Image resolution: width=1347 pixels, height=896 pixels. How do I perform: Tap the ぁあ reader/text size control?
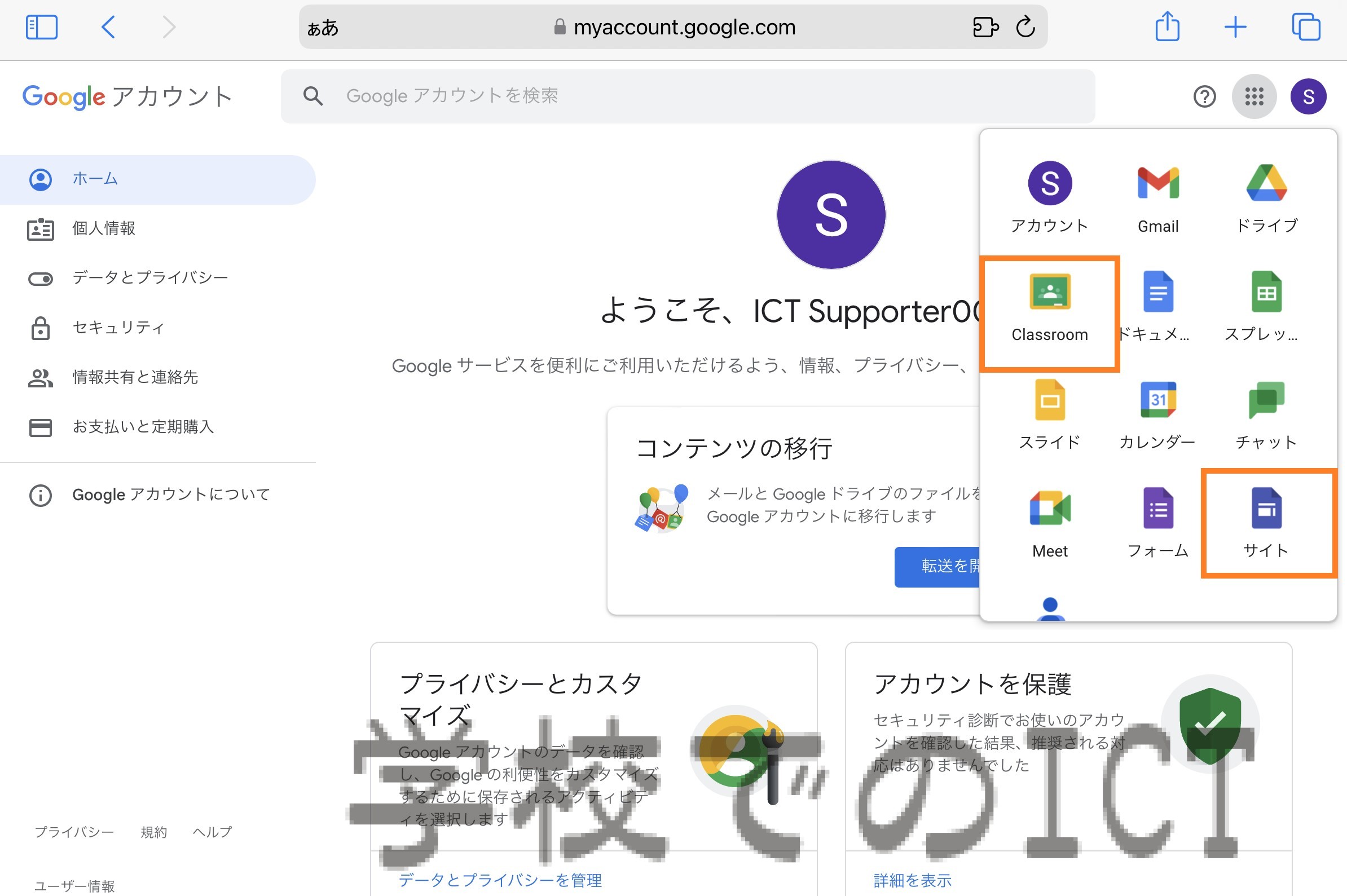323,27
